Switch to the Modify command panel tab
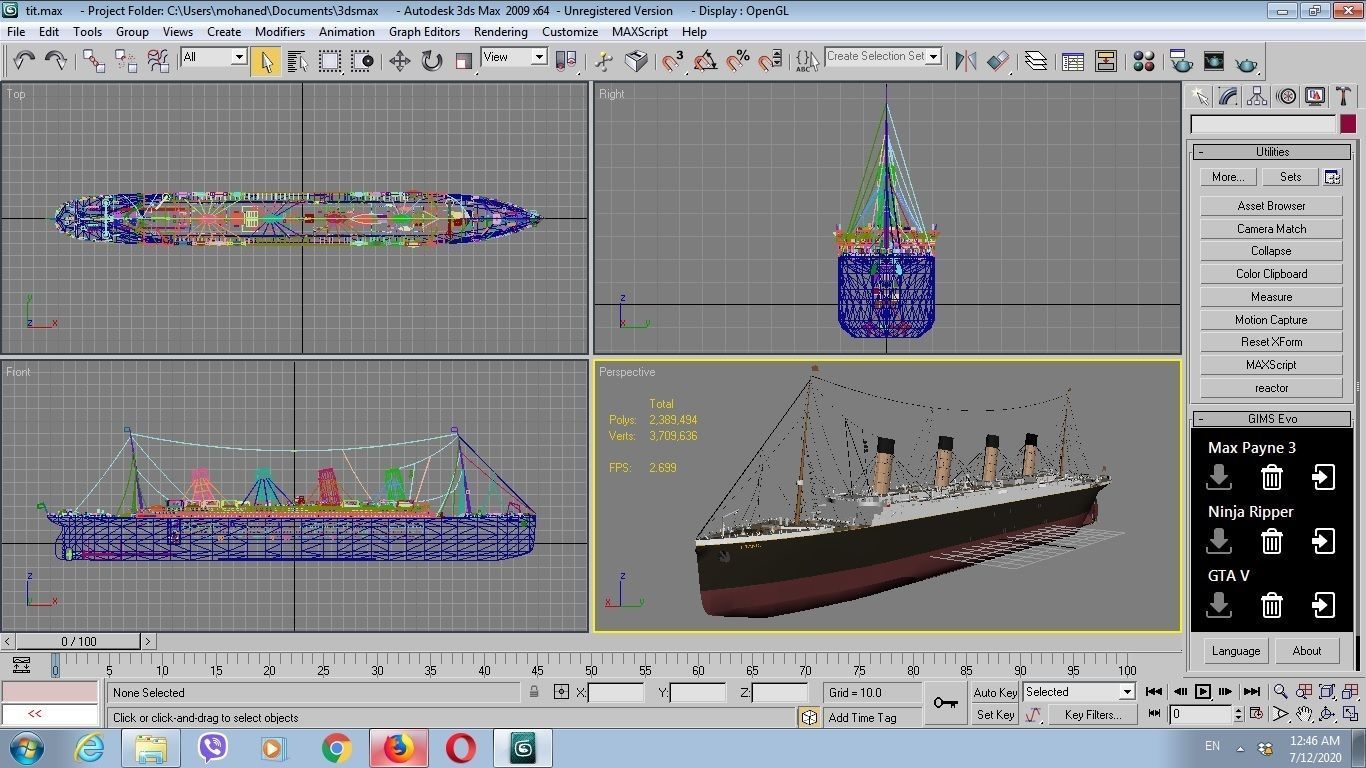 coord(1229,96)
